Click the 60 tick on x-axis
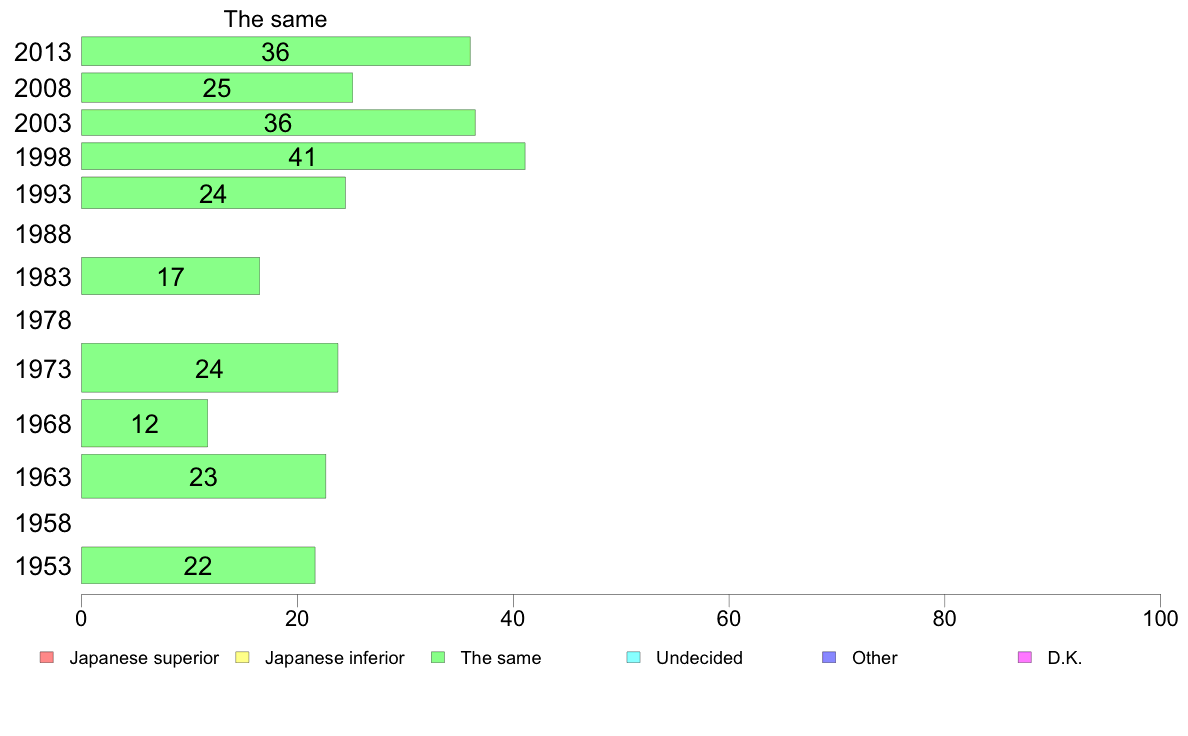This screenshot has width=1188, height=736. (x=728, y=618)
